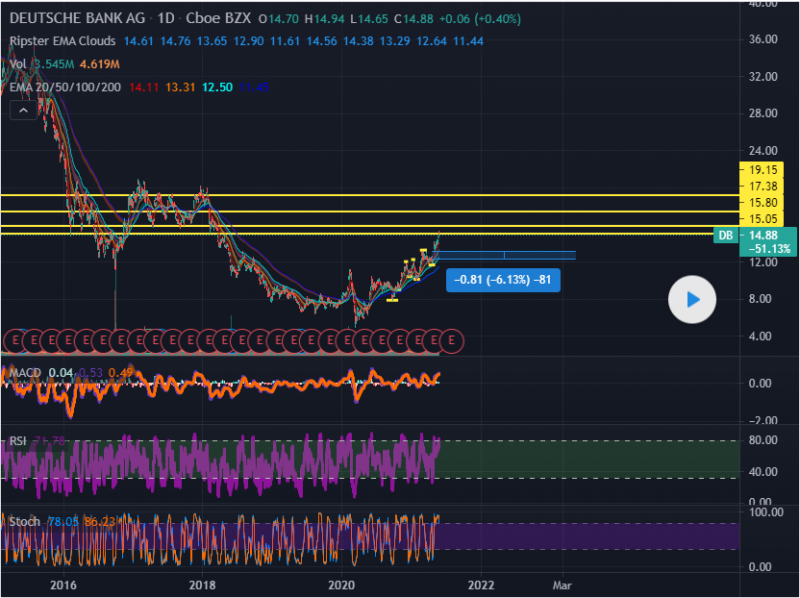Click the rightmost earnings E marker
The width and height of the screenshot is (800, 598).
point(452,341)
